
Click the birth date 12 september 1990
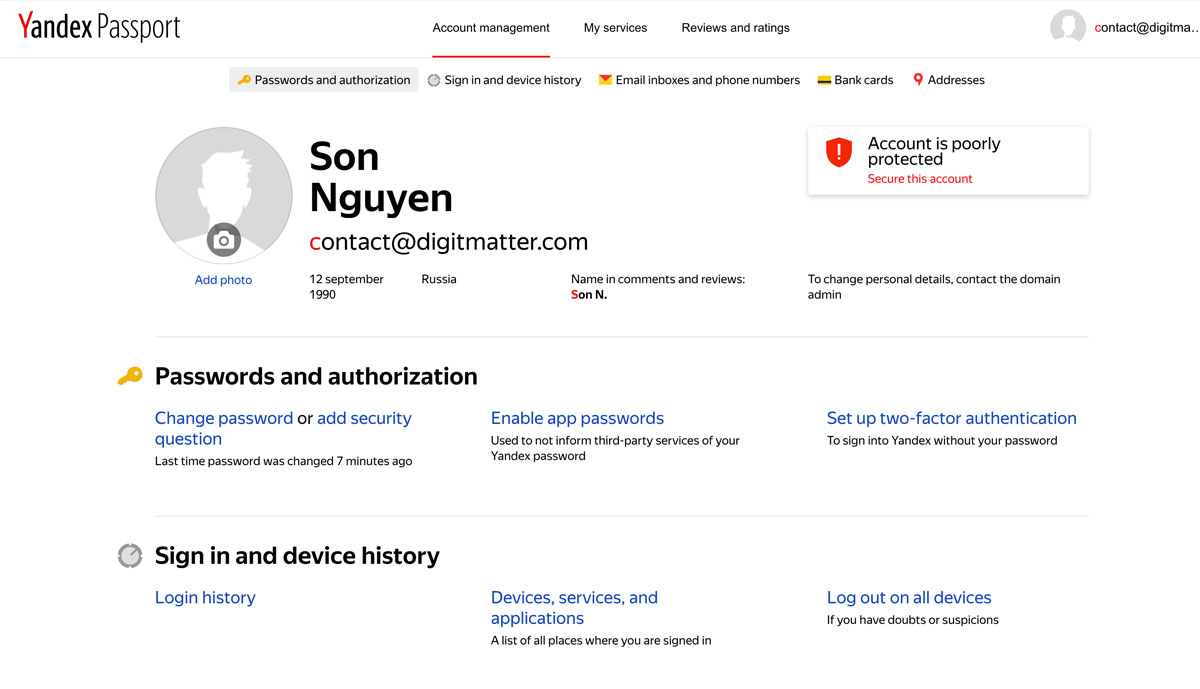[347, 287]
